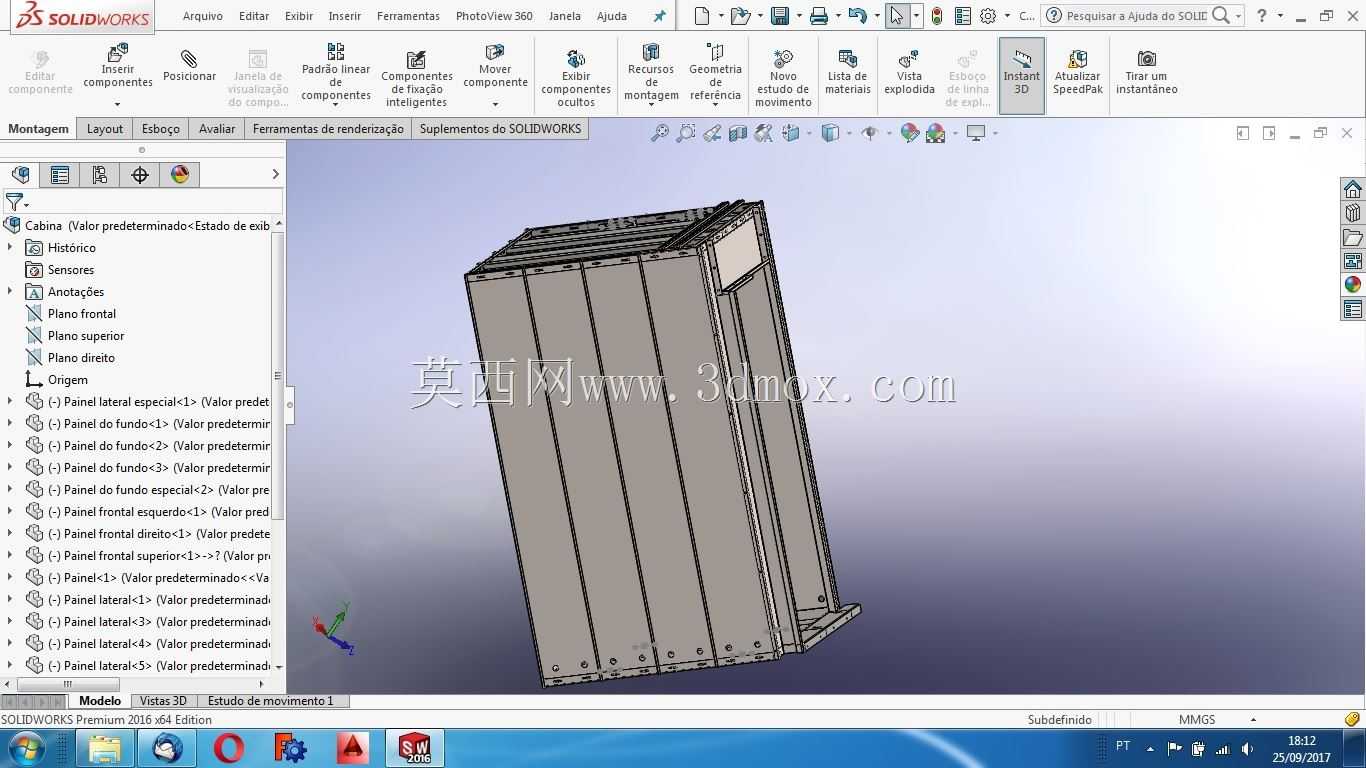Click the Zoom to area icon
Image resolution: width=1366 pixels, height=768 pixels.
click(685, 133)
